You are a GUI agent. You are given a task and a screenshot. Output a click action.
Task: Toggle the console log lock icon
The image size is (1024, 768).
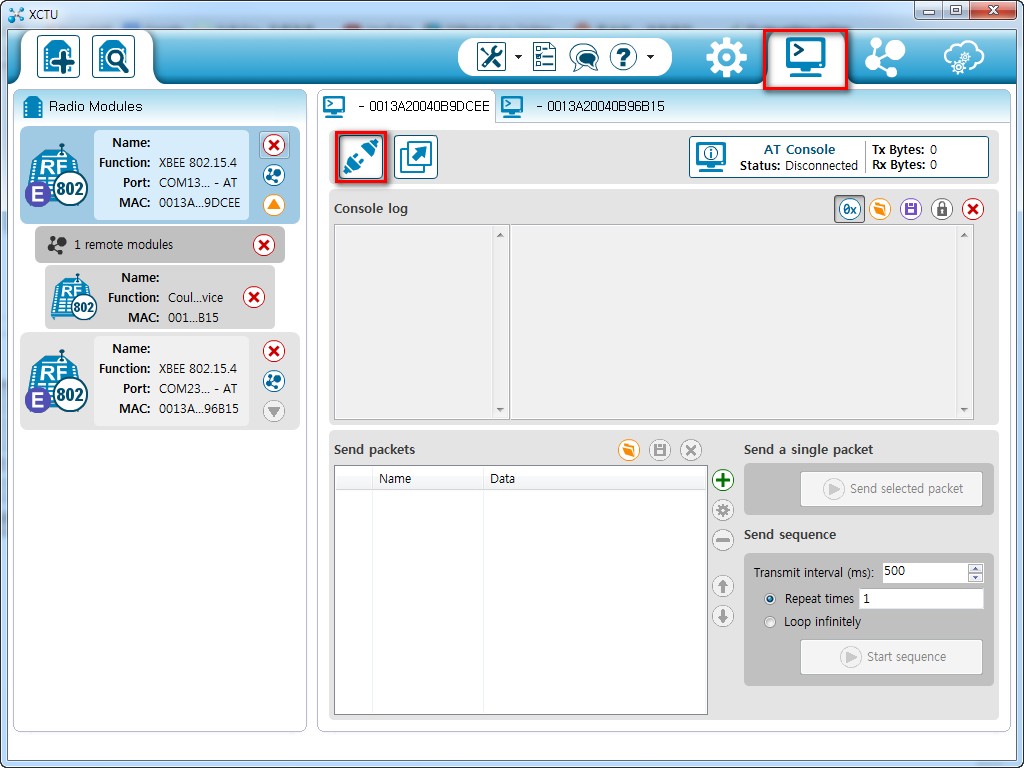point(941,209)
